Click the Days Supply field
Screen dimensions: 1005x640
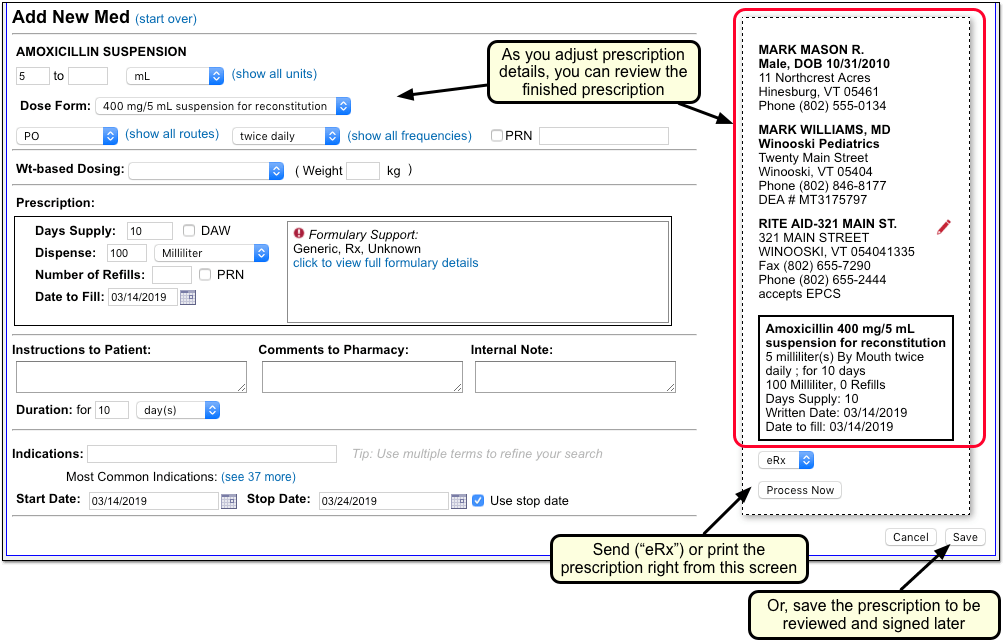[150, 231]
